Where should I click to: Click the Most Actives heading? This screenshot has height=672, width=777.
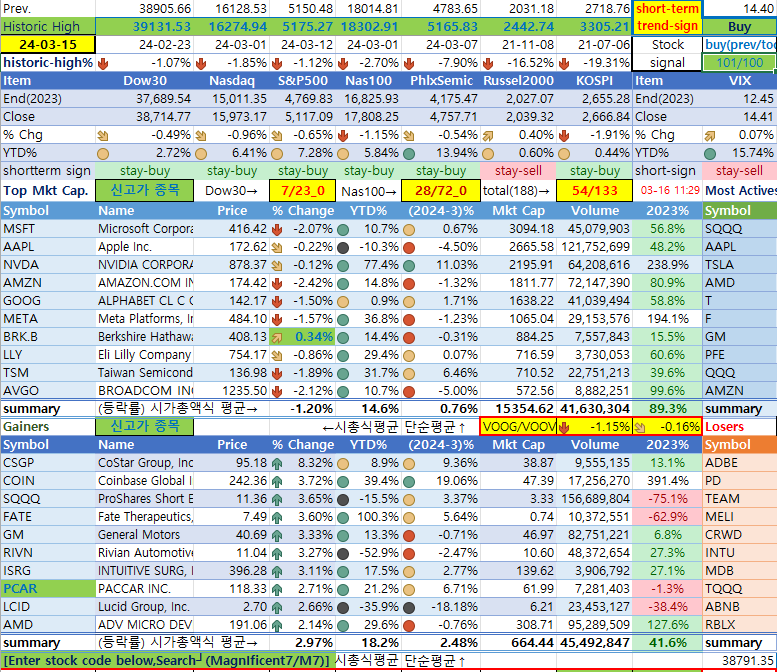(740, 191)
